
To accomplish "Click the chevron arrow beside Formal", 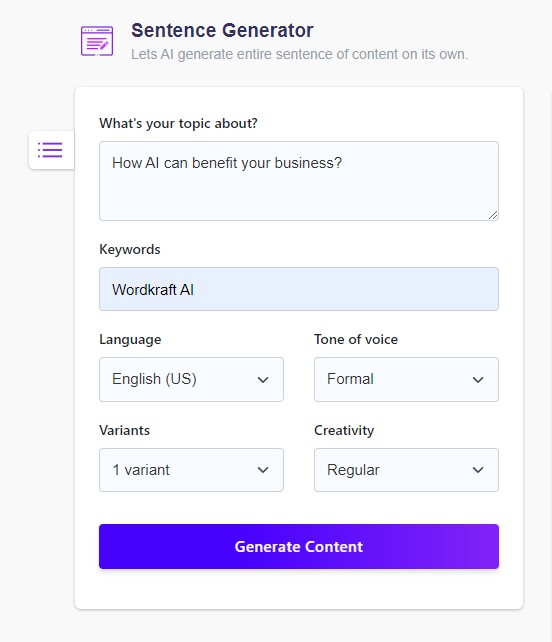I will [x=478, y=380].
